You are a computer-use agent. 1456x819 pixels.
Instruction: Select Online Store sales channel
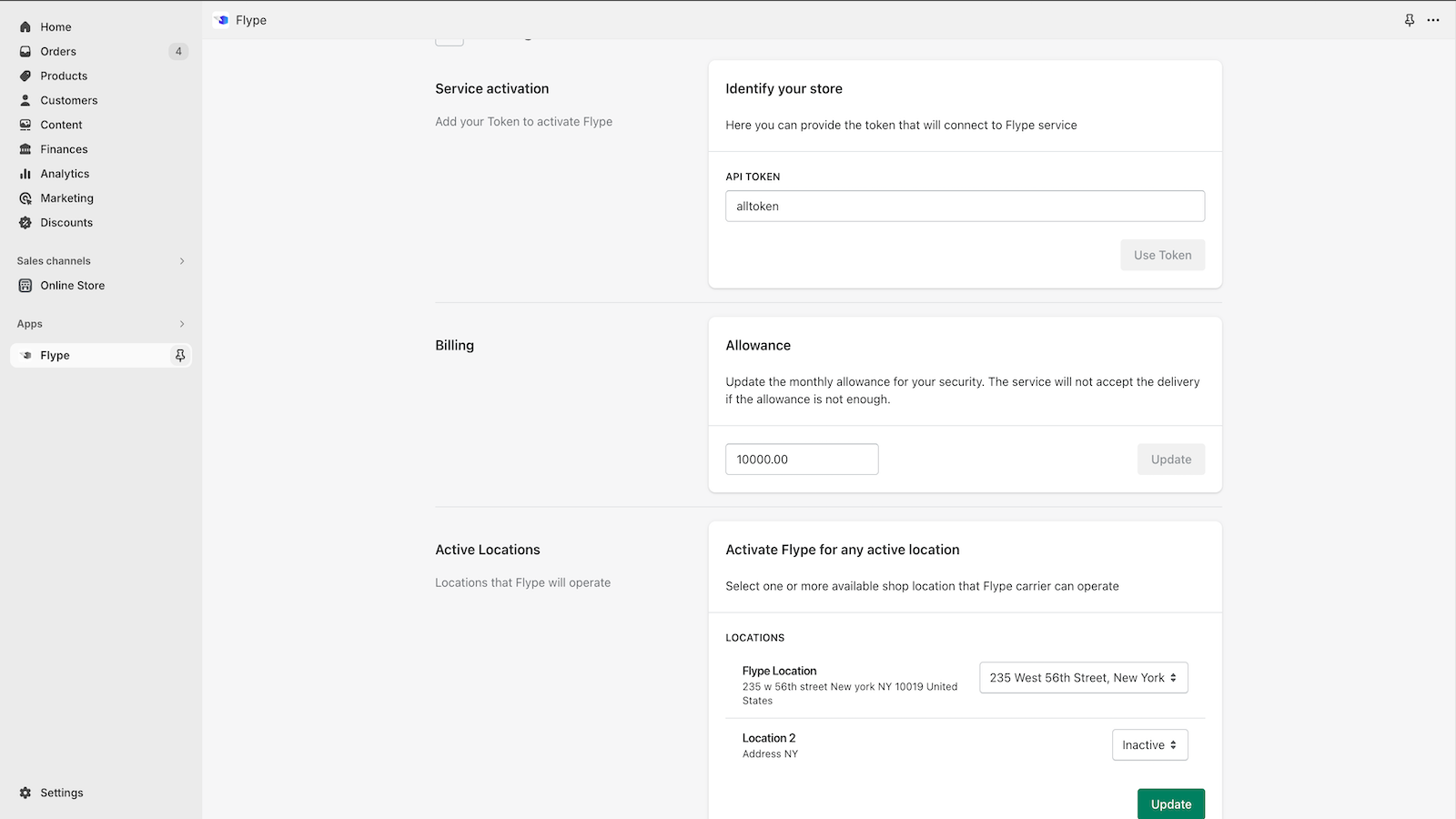point(73,286)
